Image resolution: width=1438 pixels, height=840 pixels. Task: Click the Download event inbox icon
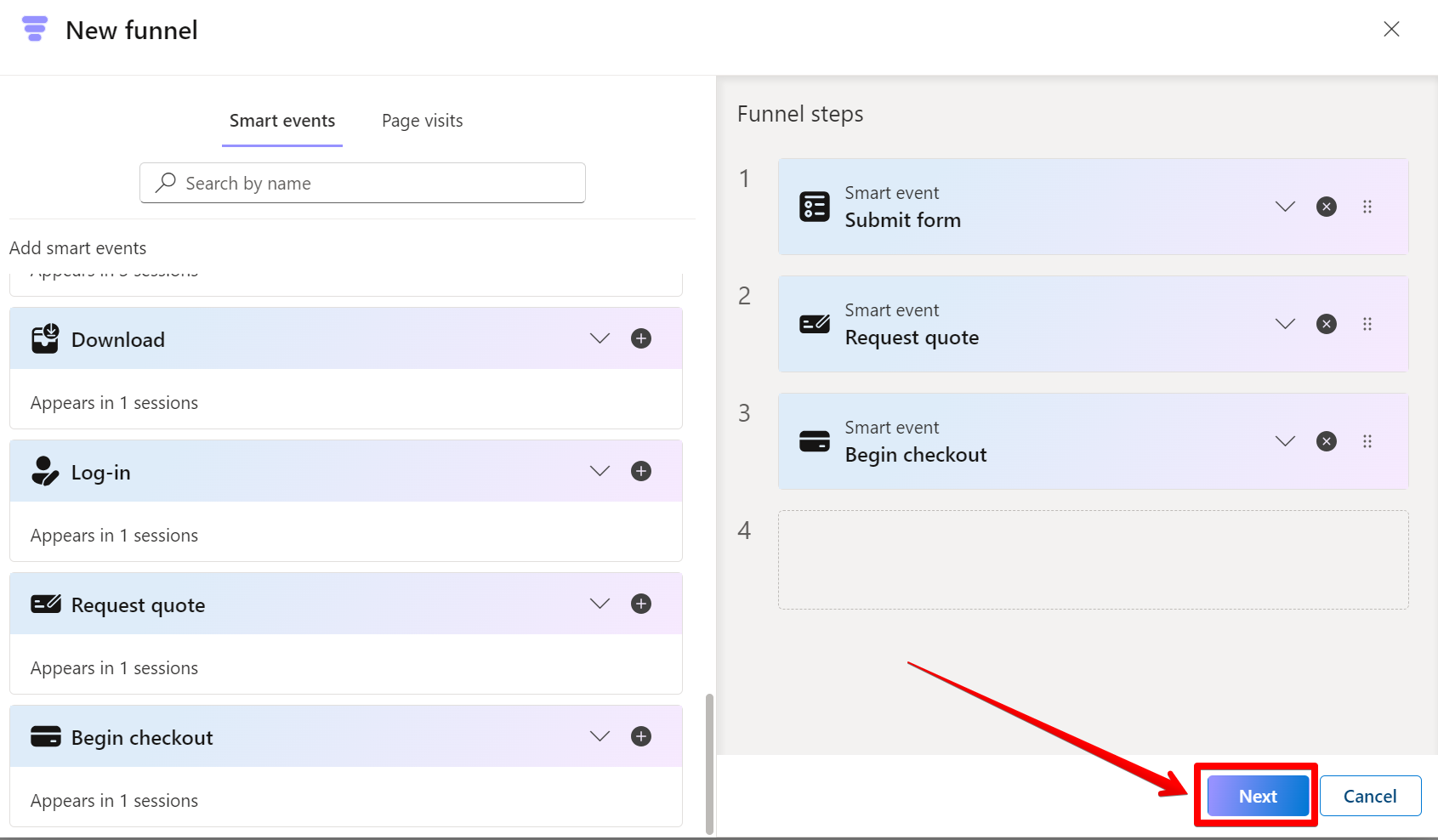click(x=45, y=338)
